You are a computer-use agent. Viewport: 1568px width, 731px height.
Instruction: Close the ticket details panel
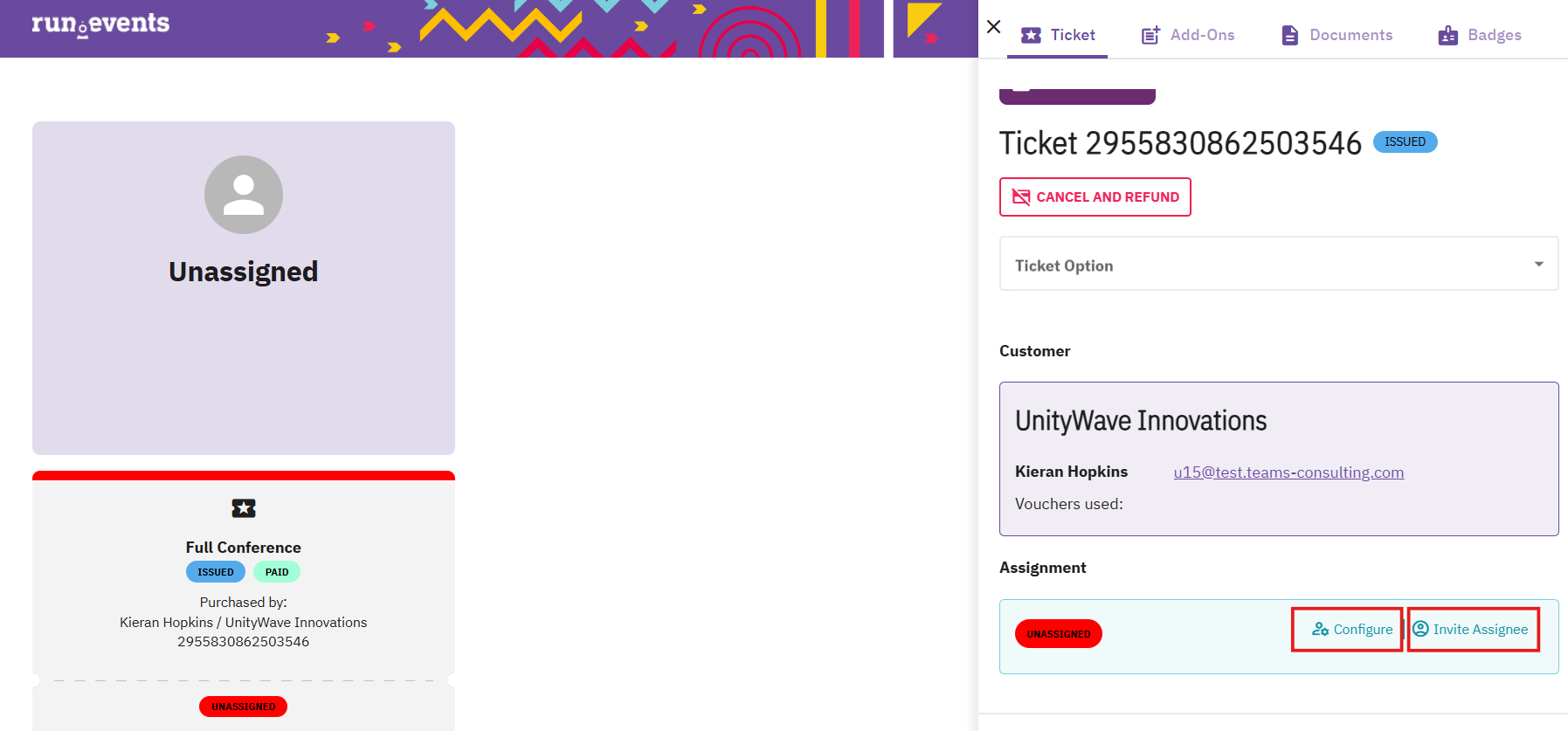(x=993, y=26)
